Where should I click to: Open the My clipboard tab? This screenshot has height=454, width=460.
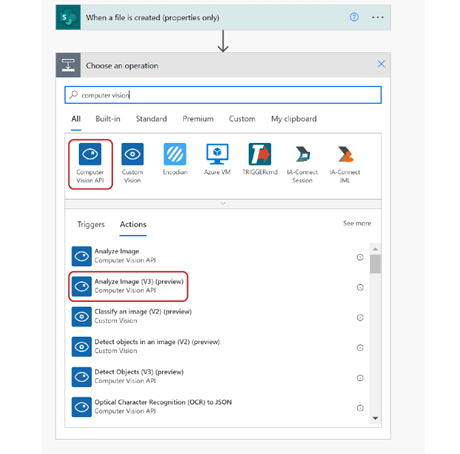click(x=294, y=119)
